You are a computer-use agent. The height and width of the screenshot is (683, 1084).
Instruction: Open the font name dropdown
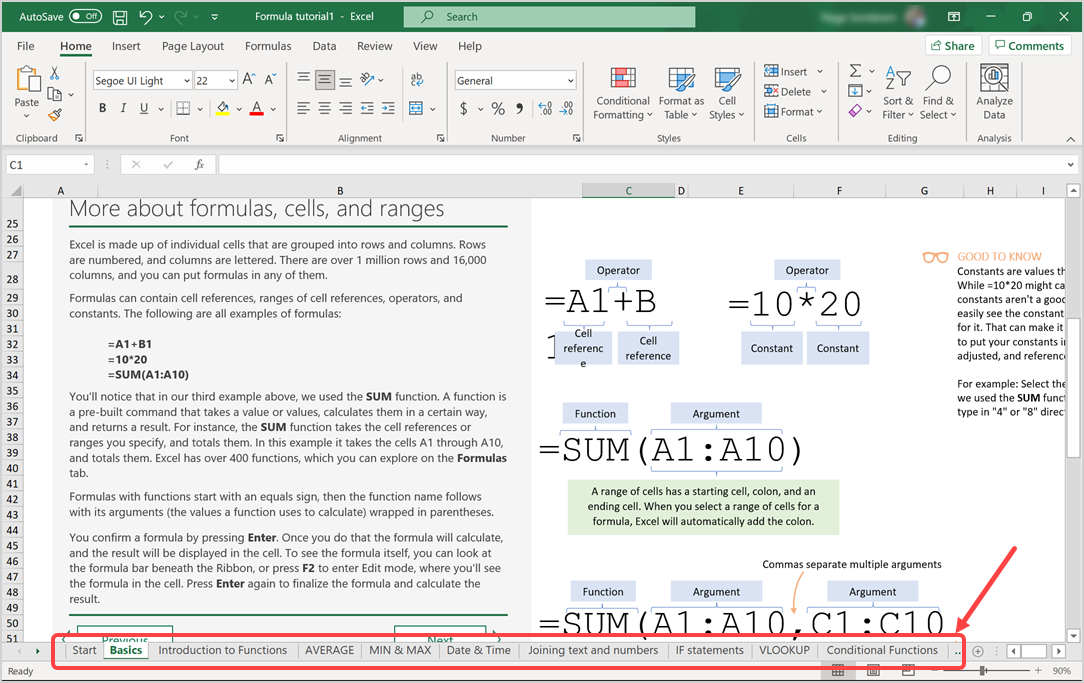(x=186, y=81)
